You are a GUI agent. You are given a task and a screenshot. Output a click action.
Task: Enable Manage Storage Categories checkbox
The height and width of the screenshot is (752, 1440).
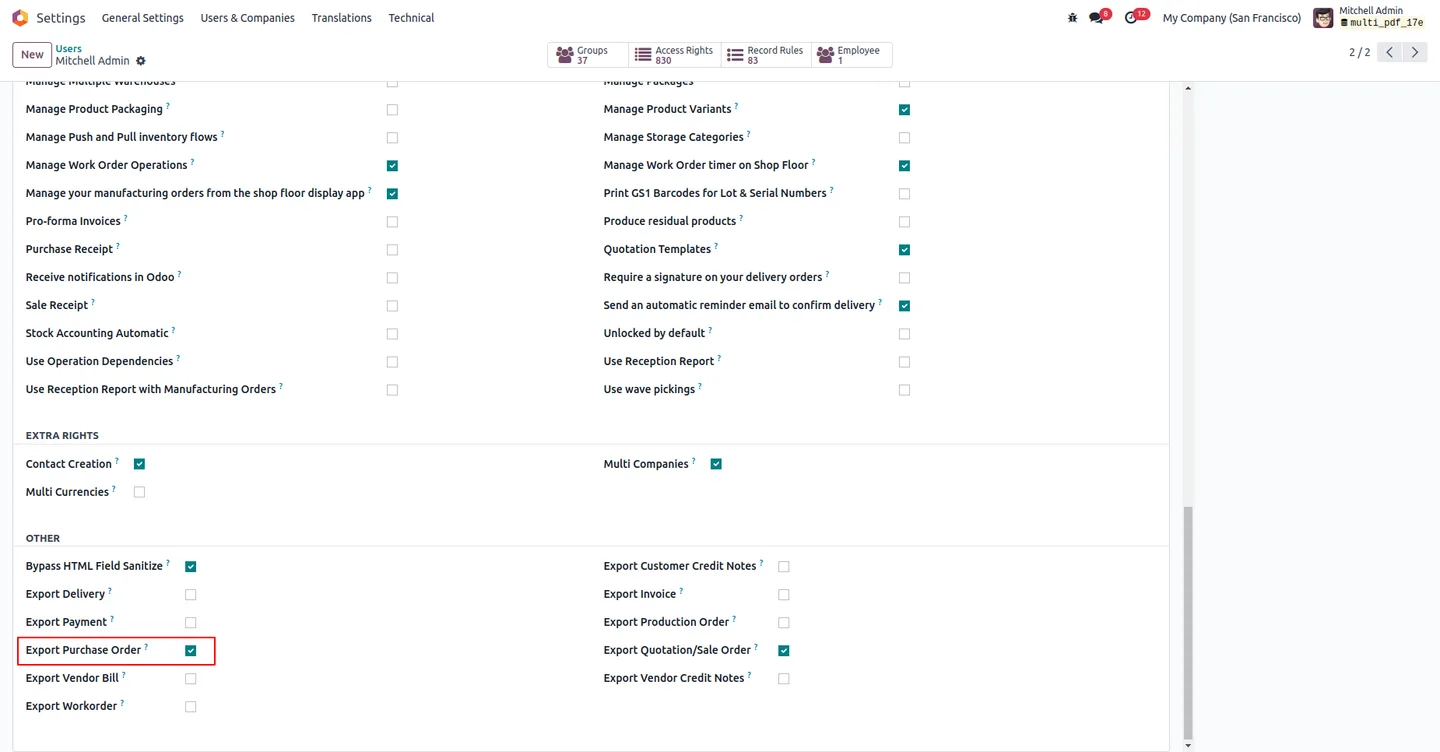point(904,138)
